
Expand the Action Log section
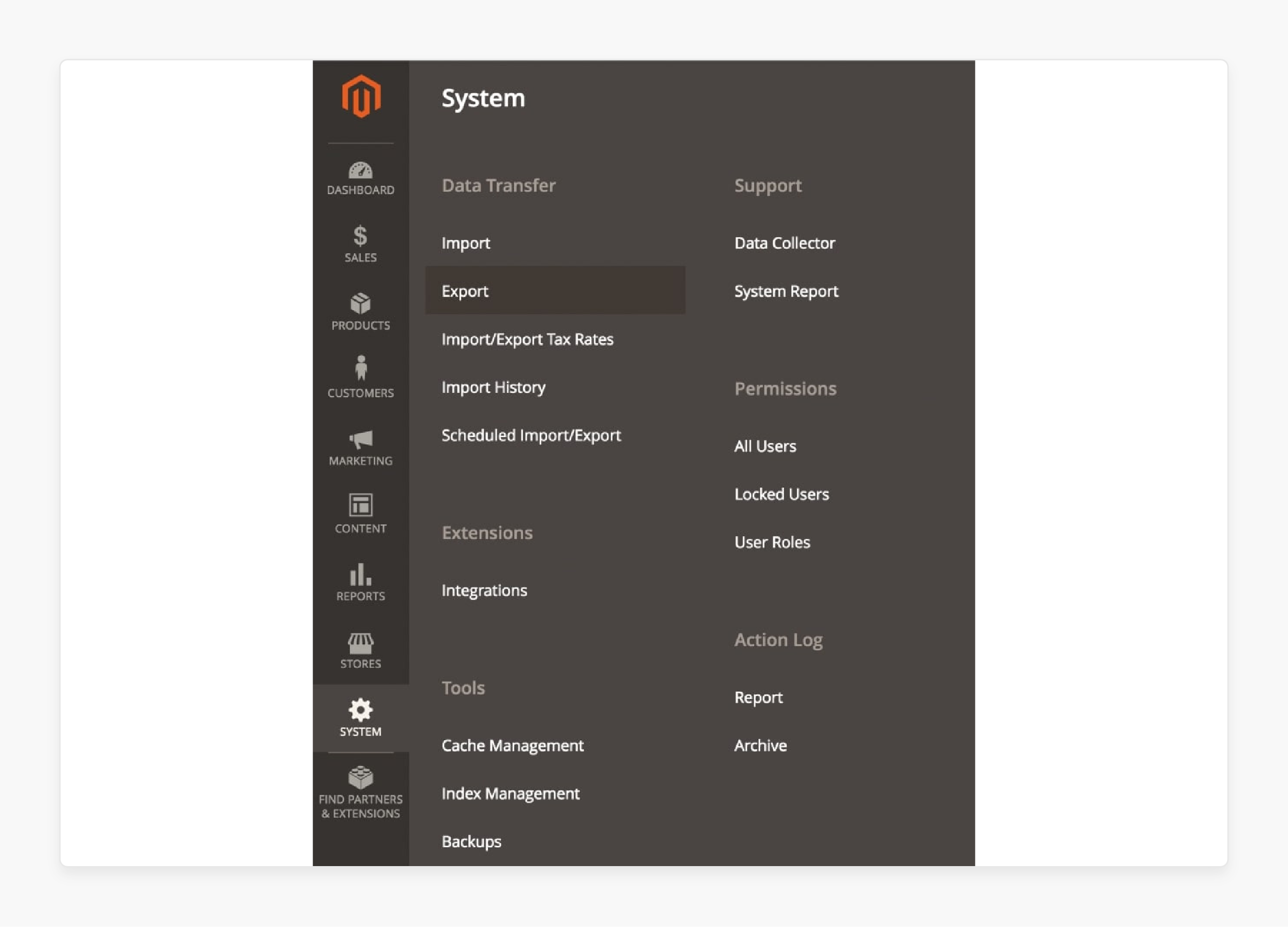coord(779,640)
